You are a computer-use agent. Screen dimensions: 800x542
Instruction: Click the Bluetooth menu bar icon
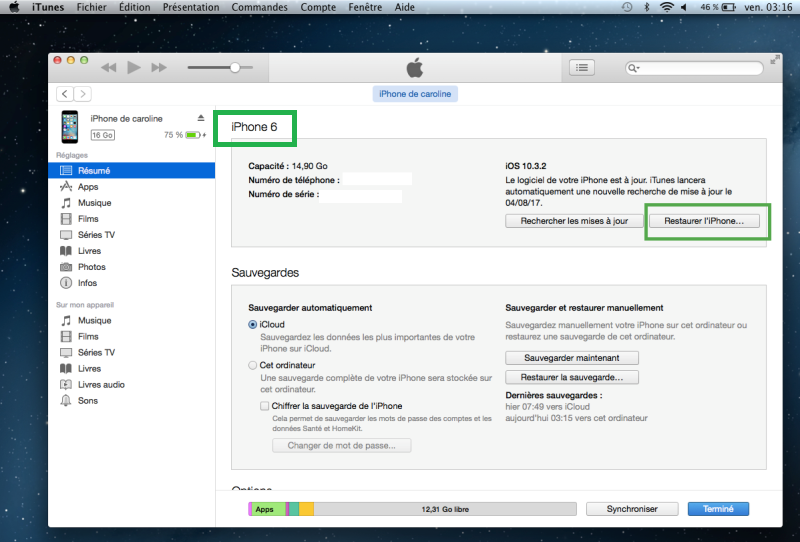pyautogui.click(x=647, y=7)
